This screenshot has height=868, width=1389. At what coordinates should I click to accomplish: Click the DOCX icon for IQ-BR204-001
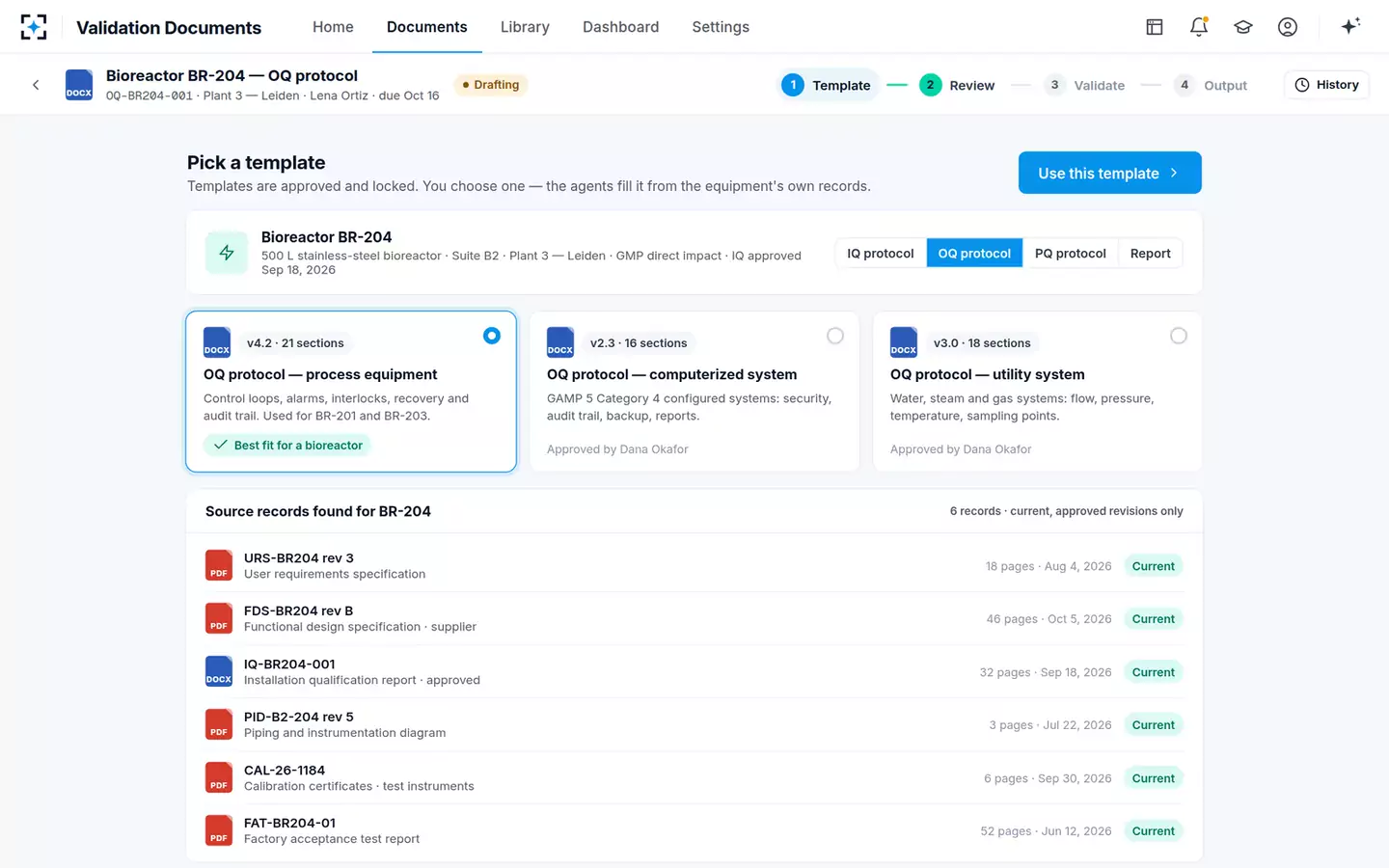pyautogui.click(x=219, y=671)
